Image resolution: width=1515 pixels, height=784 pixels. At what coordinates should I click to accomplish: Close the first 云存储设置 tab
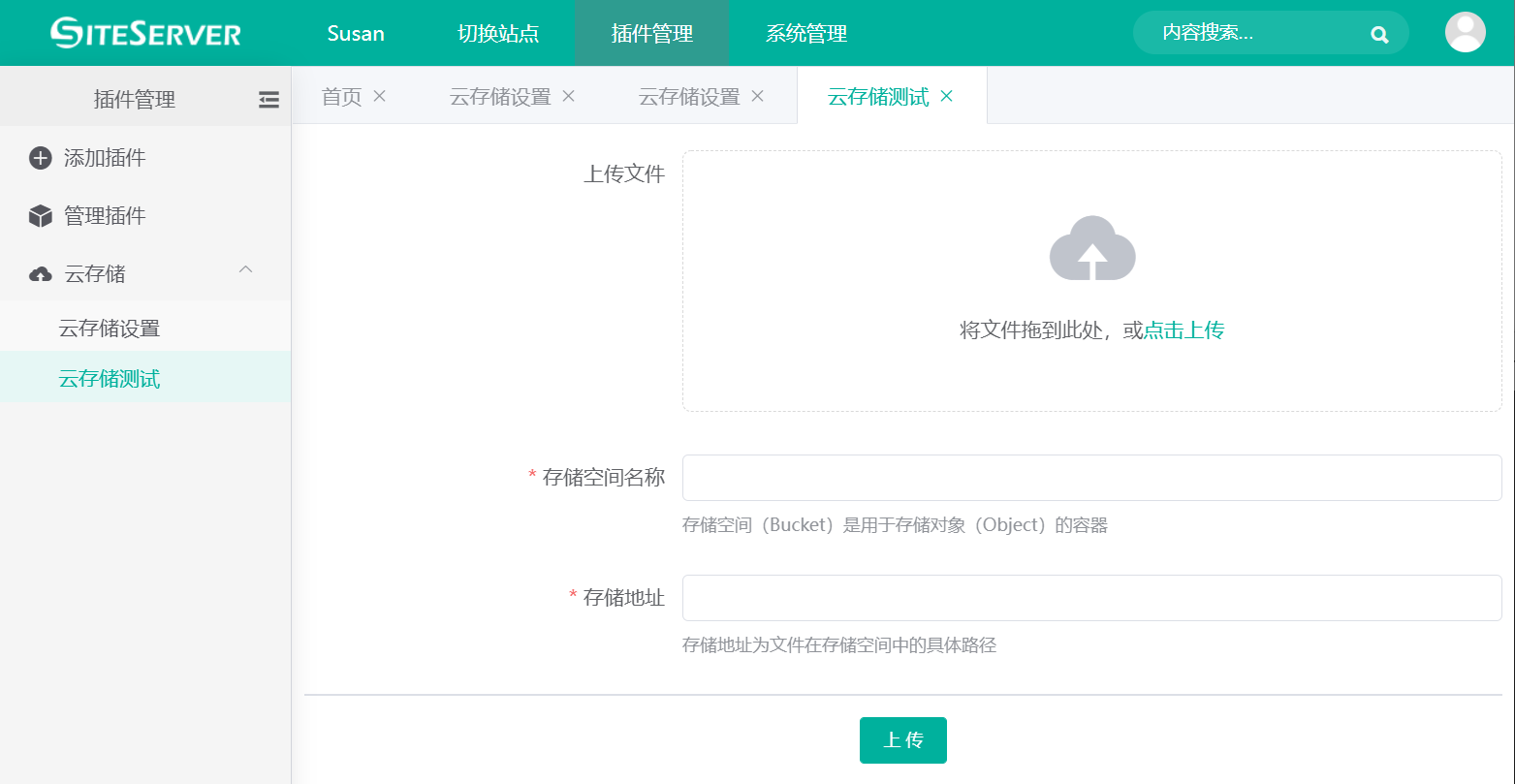(569, 96)
